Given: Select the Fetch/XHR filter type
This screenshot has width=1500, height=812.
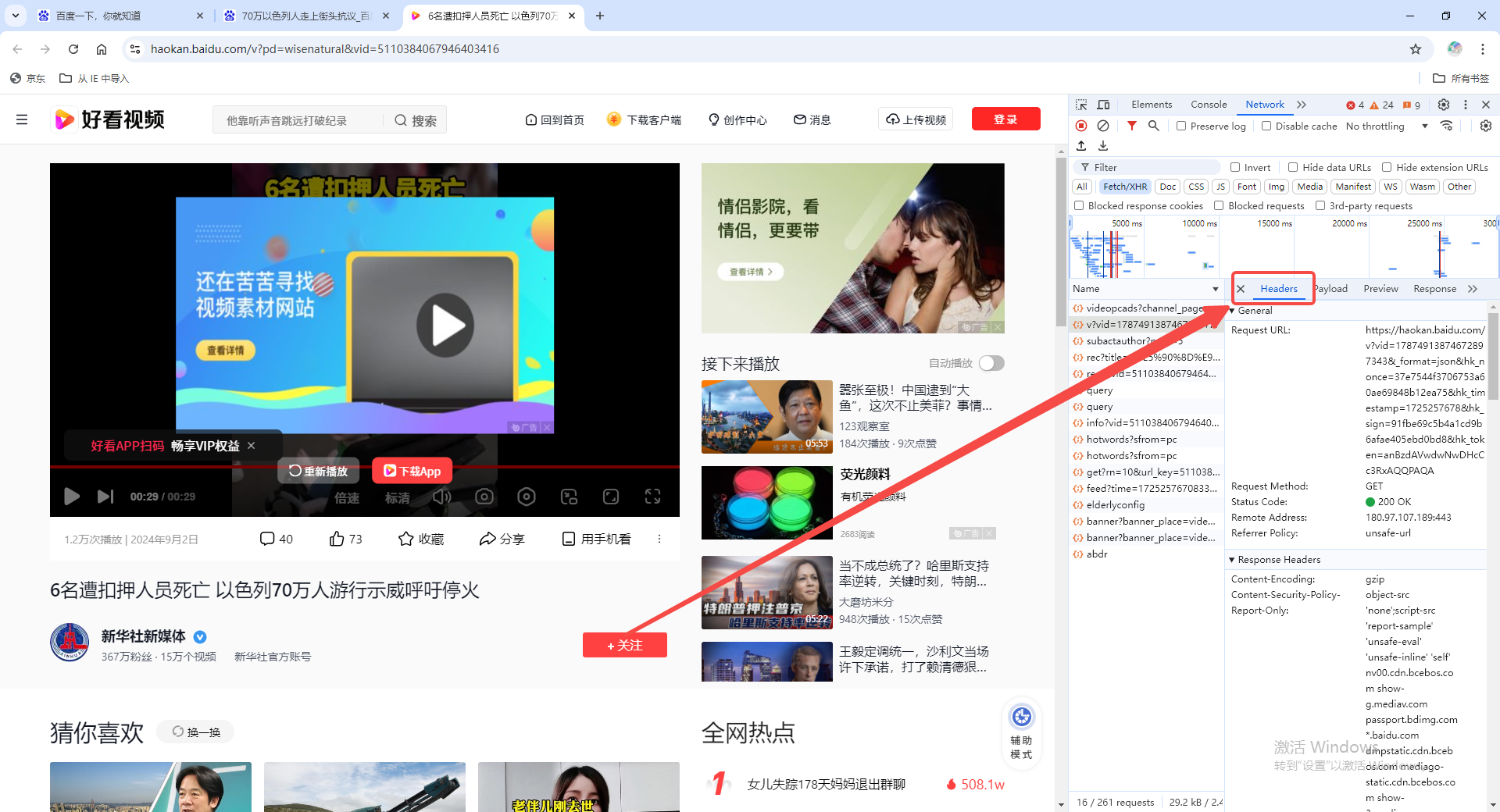Looking at the screenshot, I should click(x=1125, y=187).
